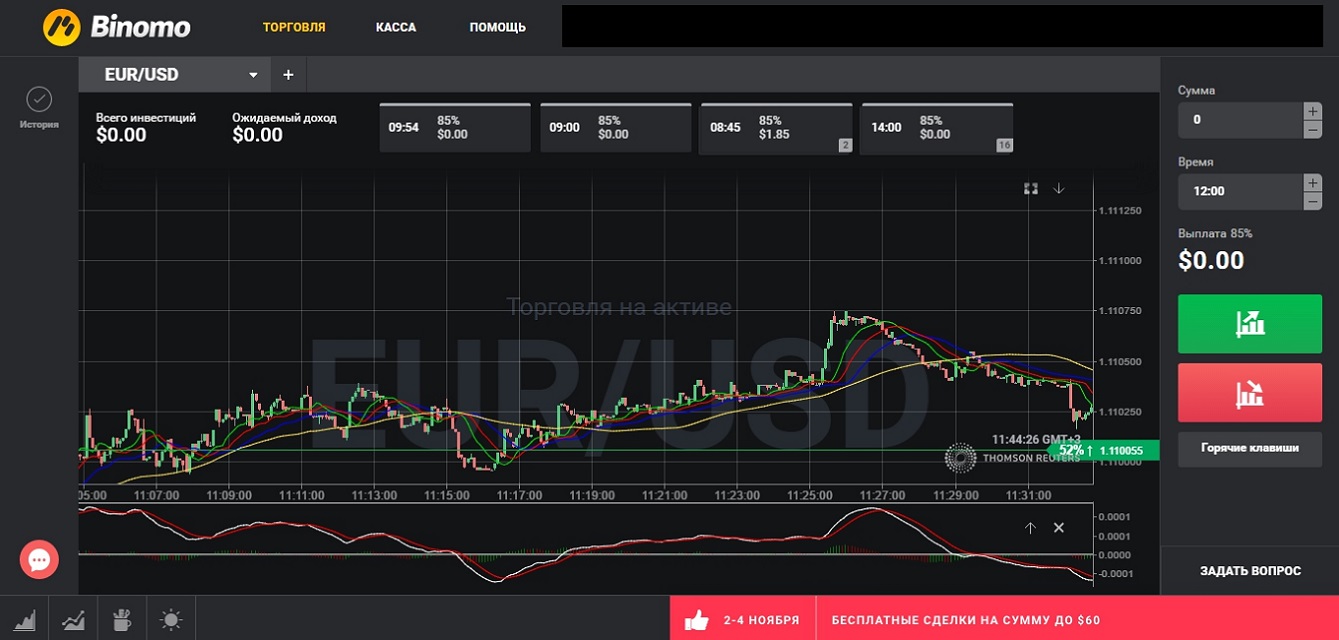Select the 09:00 expiry tile
Viewport: 1339px width, 640px height.
point(616,128)
